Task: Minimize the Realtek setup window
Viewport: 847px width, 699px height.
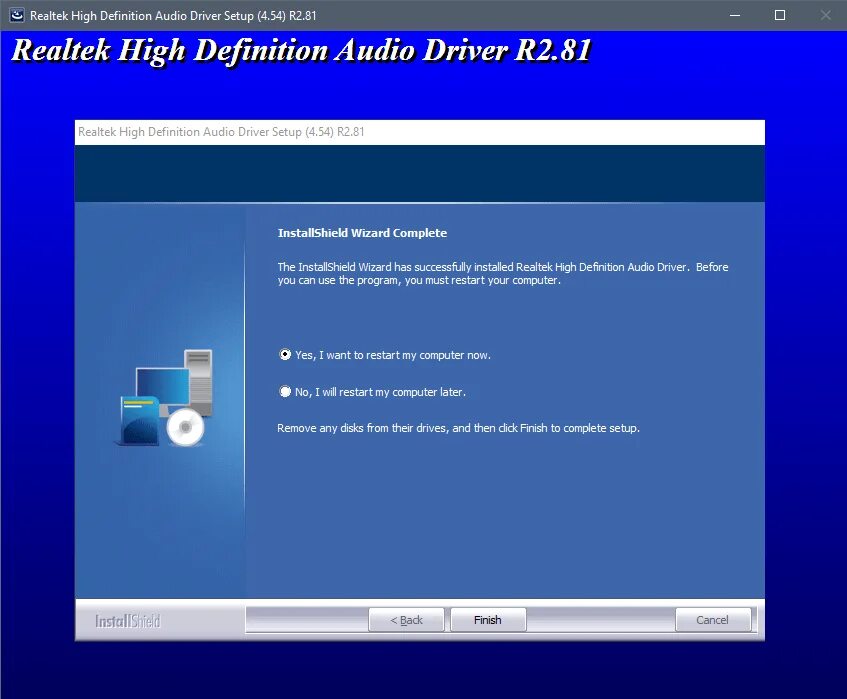Action: 735,15
